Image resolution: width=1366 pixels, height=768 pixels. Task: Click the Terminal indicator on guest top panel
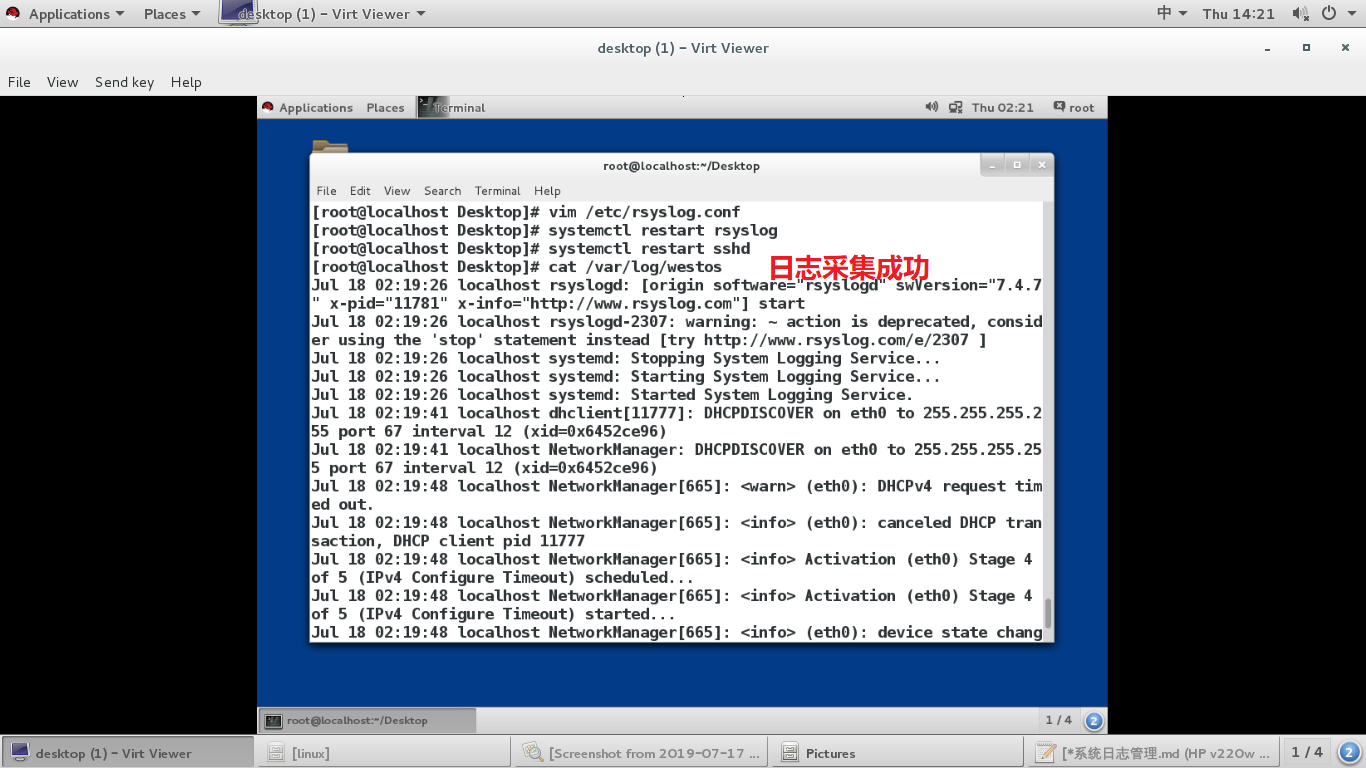452,107
